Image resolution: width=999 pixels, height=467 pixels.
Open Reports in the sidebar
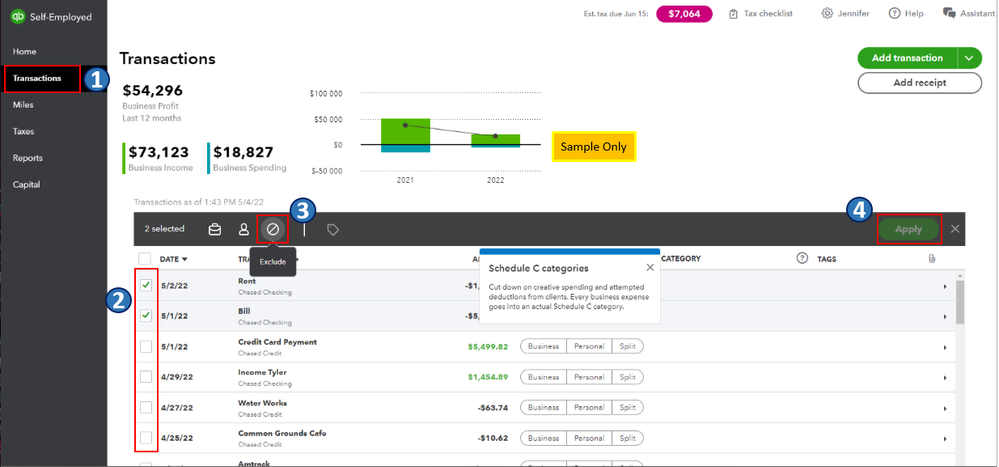27,158
